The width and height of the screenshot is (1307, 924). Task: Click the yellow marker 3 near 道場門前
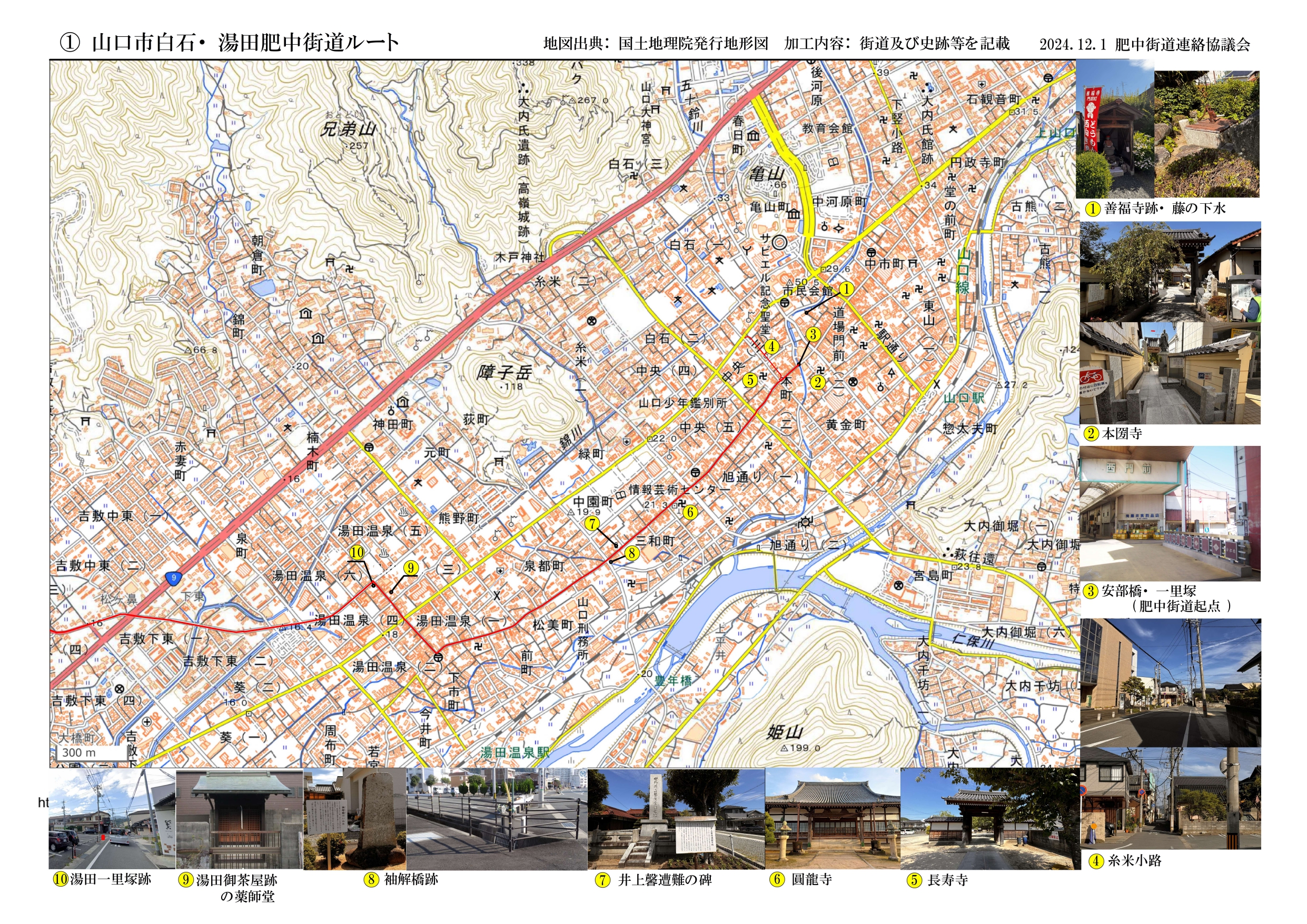[813, 334]
